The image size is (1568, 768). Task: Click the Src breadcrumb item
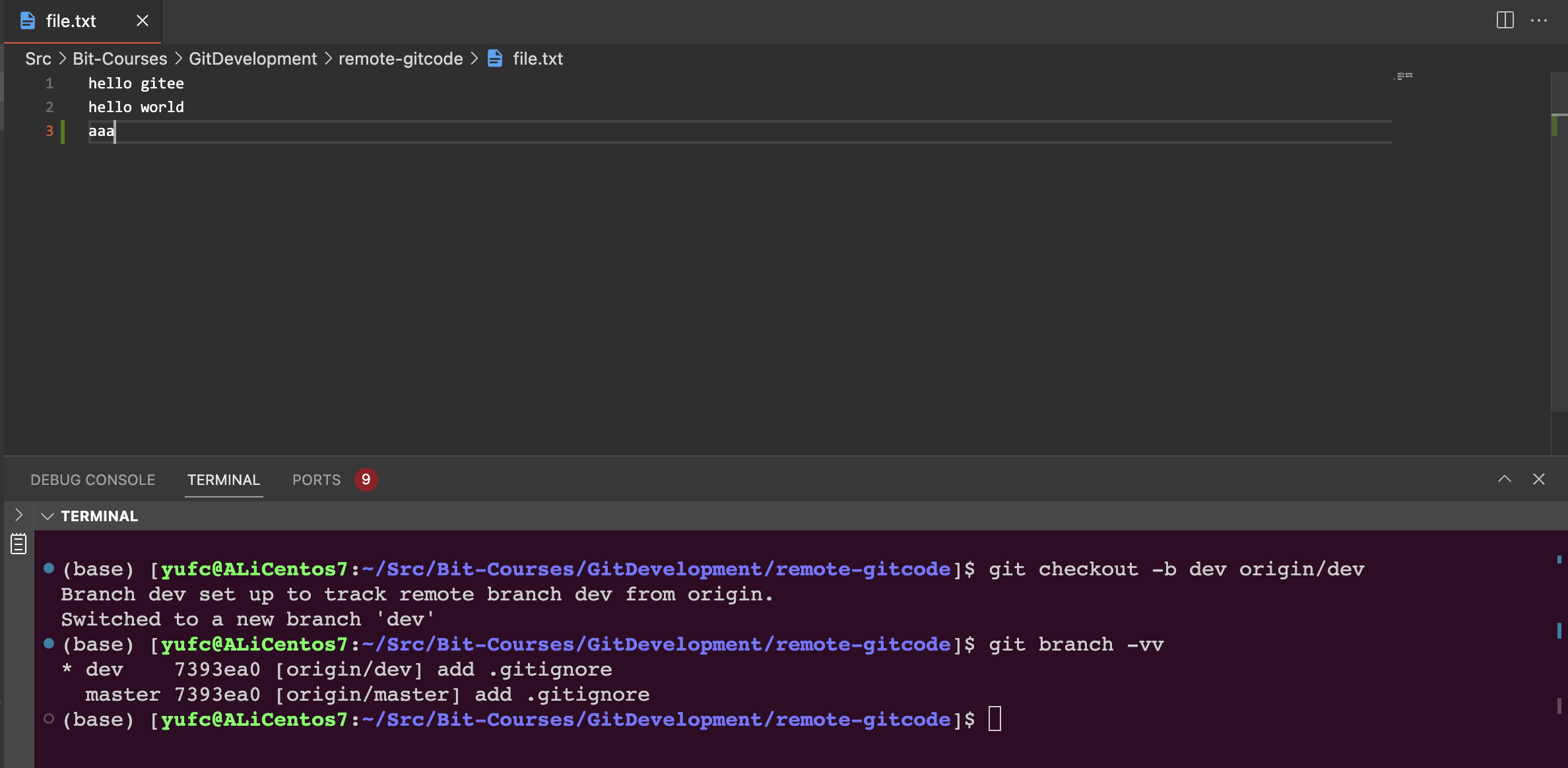click(38, 59)
